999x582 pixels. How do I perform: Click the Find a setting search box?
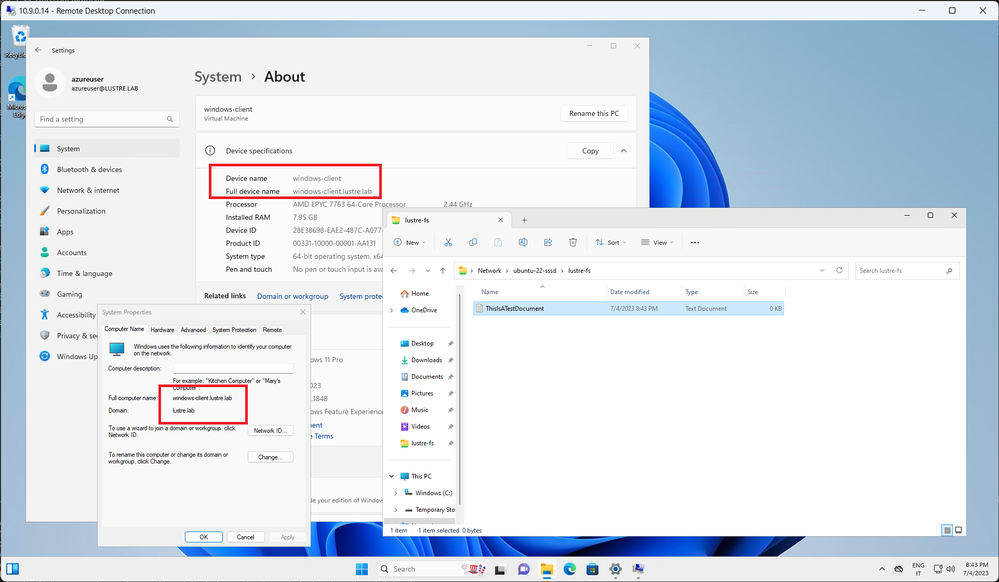coord(107,119)
